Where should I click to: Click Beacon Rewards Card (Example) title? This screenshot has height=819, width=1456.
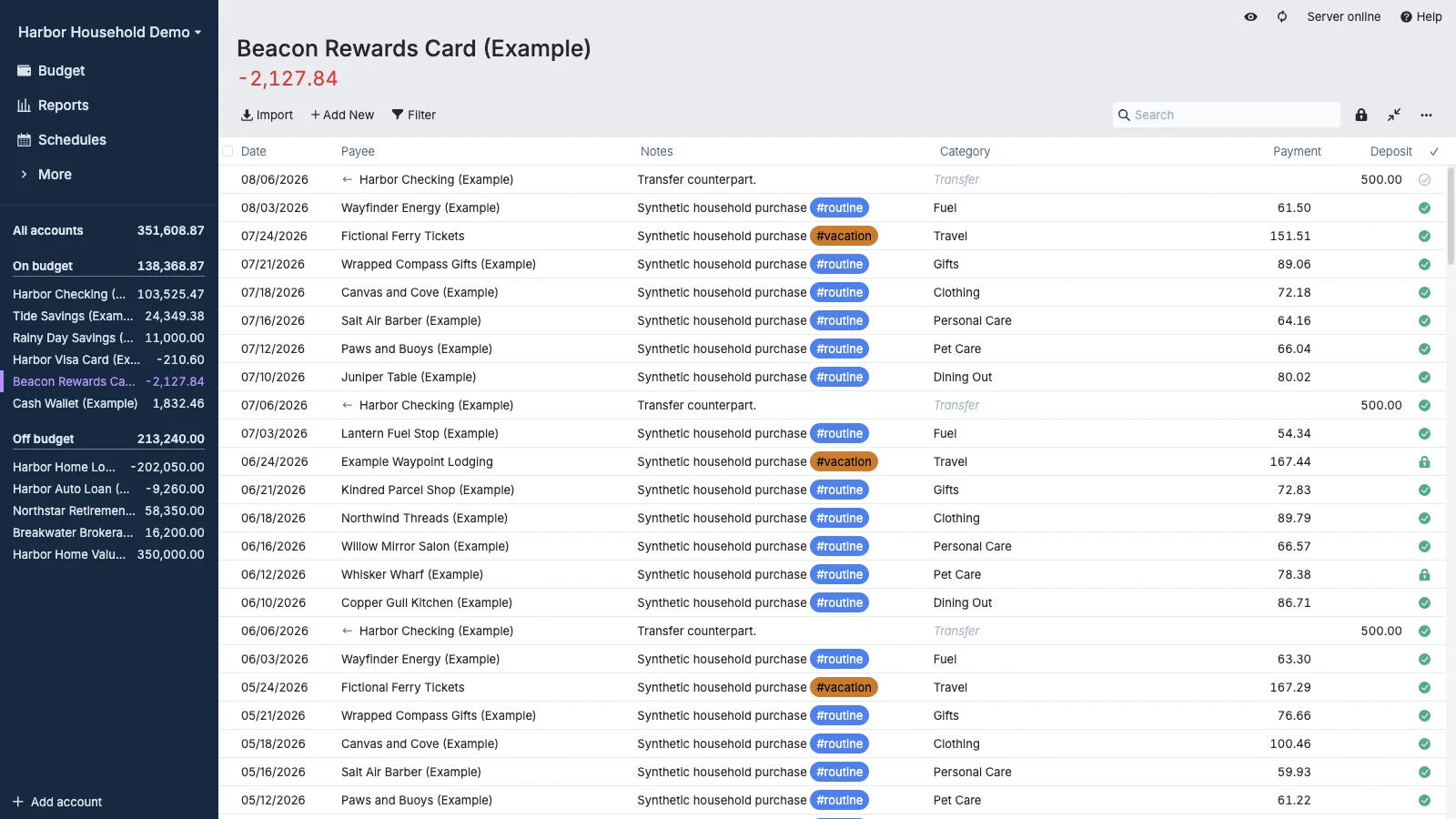click(414, 48)
